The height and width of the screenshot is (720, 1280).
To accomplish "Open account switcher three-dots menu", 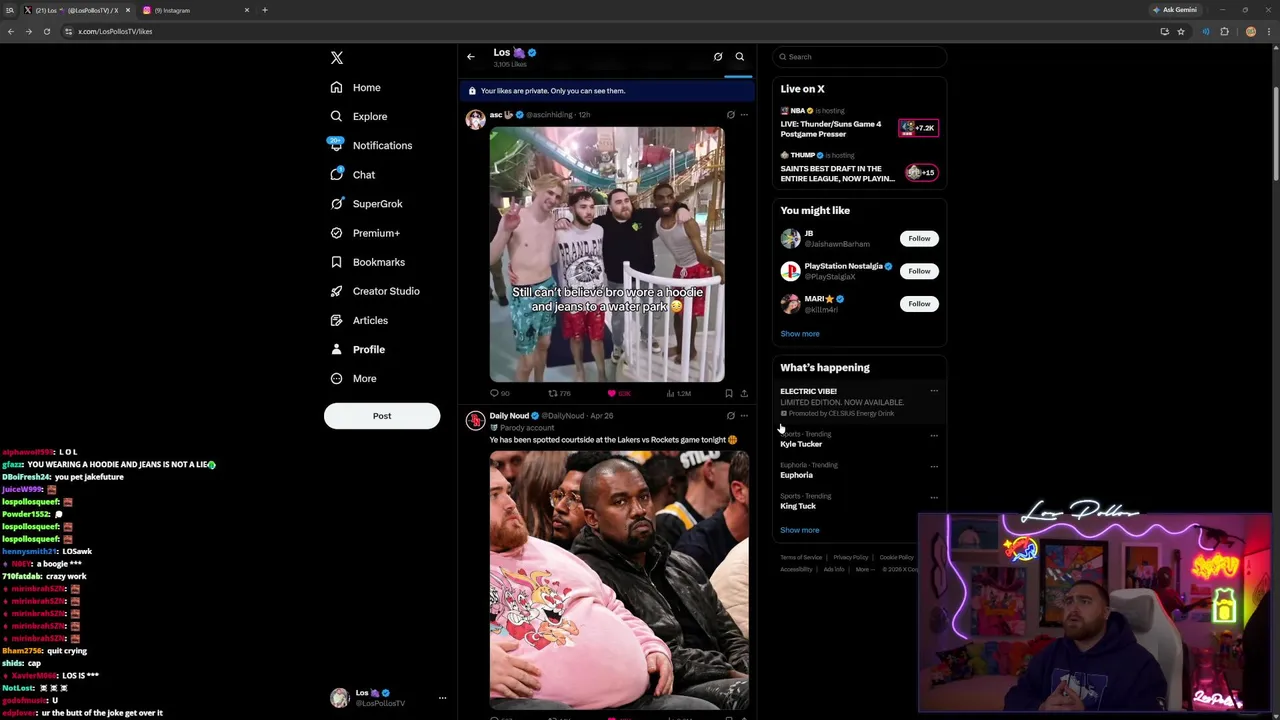I will click(x=442, y=698).
